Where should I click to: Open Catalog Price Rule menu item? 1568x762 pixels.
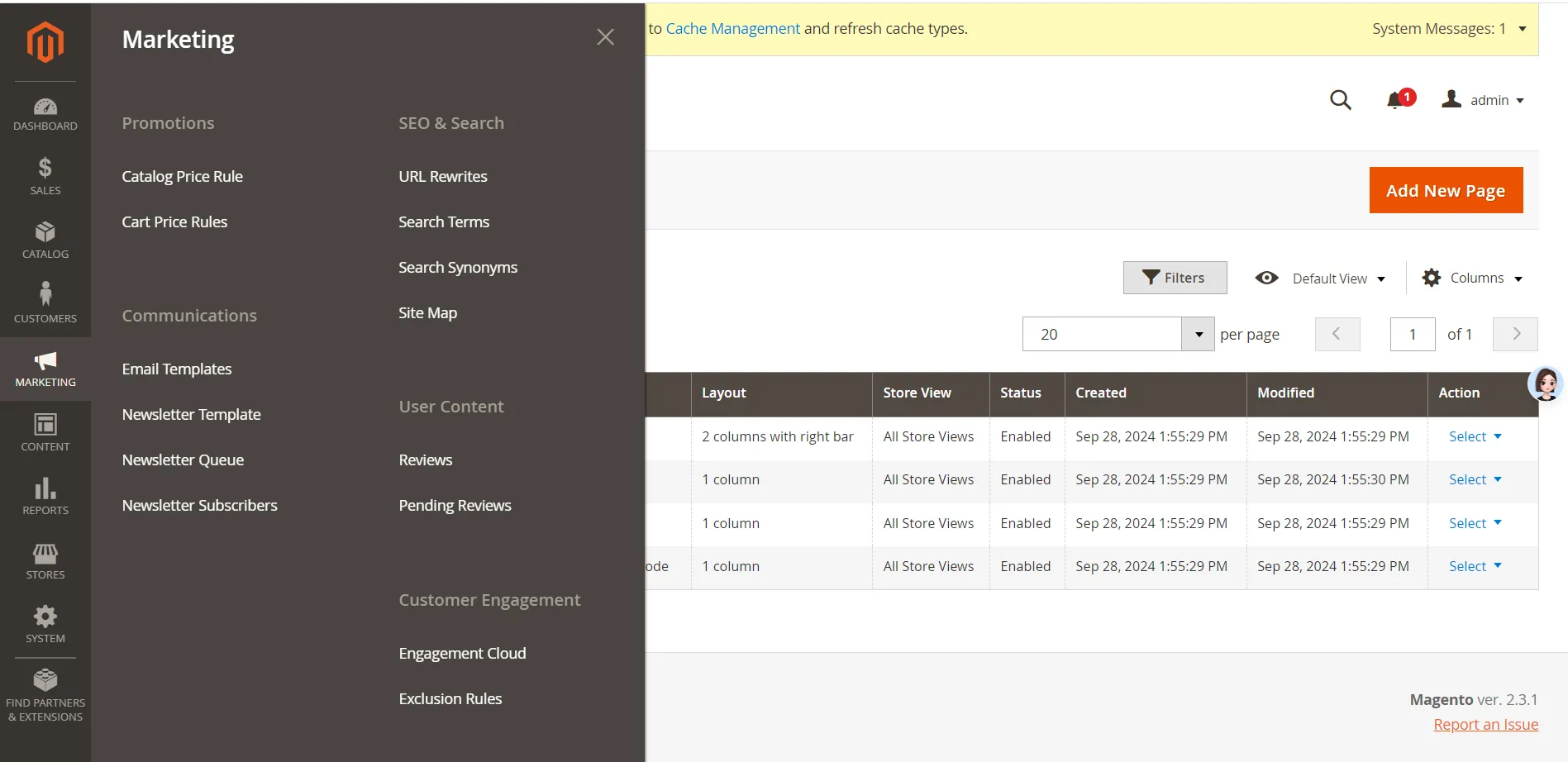click(x=182, y=176)
